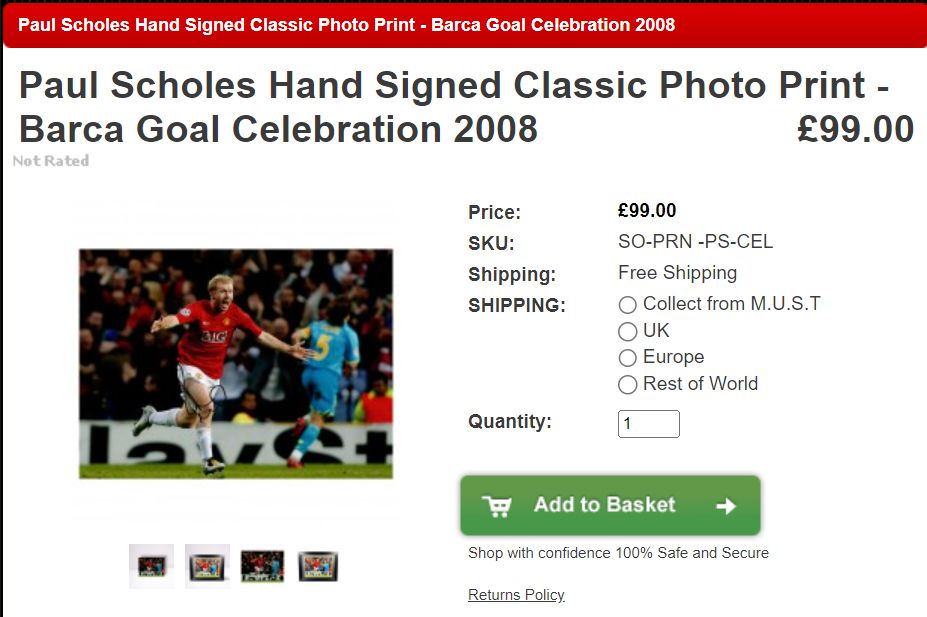Pick the Rest of World shipping option
The image size is (927, 617).
tap(627, 385)
